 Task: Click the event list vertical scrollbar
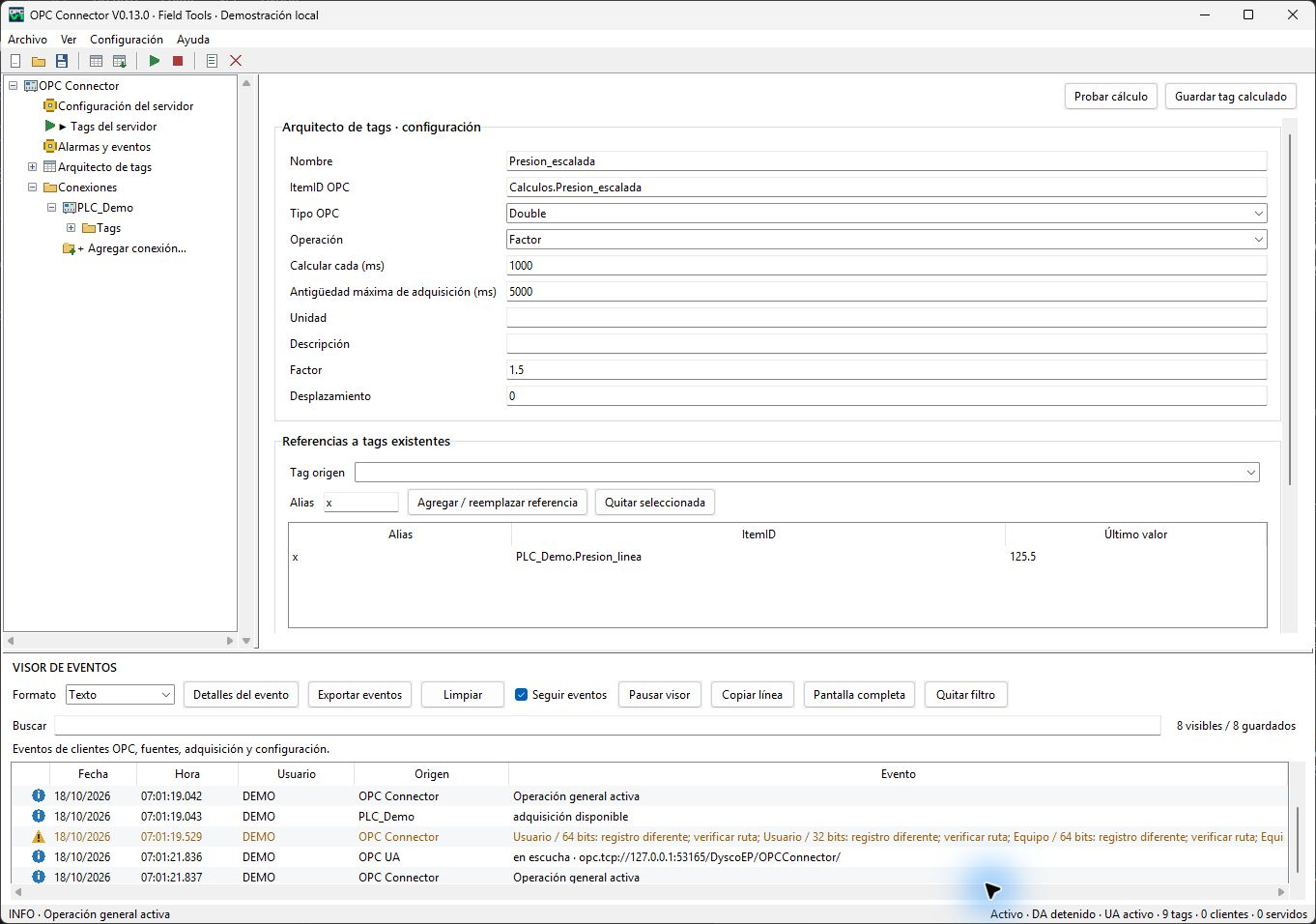(x=1298, y=831)
